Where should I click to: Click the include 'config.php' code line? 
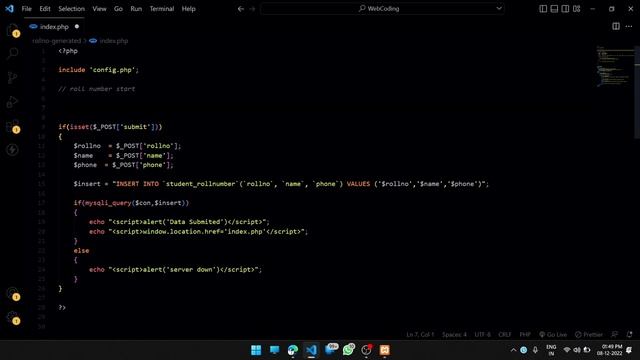pyautogui.click(x=98, y=70)
